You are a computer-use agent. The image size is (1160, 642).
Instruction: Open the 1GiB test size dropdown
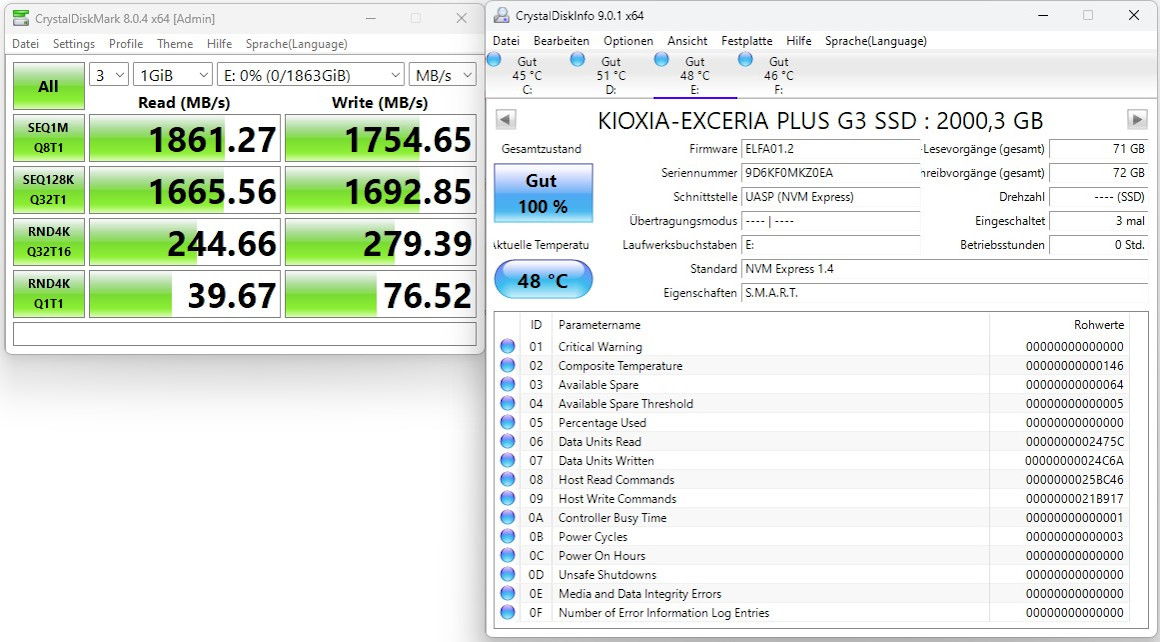(x=173, y=75)
